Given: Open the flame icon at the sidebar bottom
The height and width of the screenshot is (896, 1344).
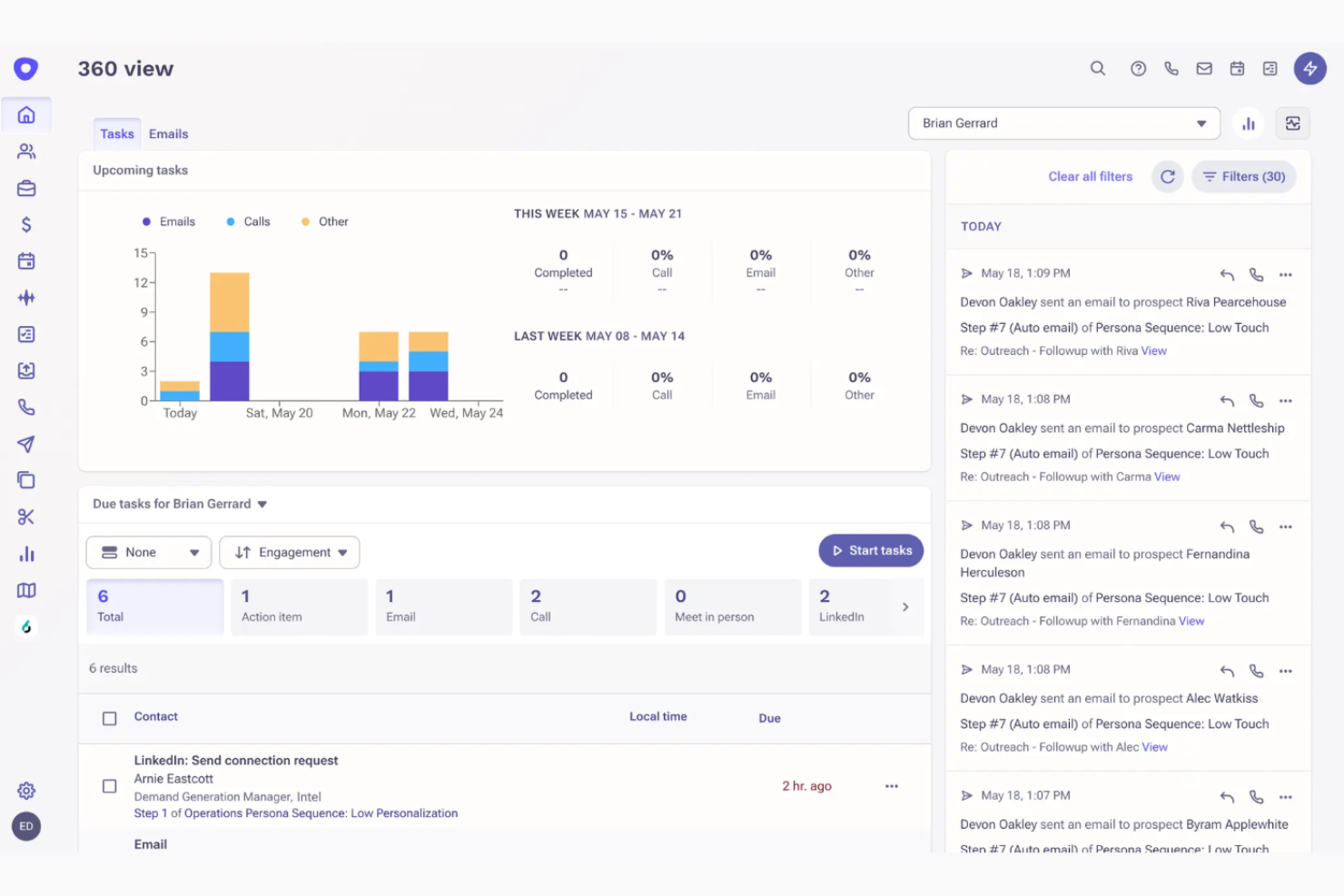Looking at the screenshot, I should 26,627.
